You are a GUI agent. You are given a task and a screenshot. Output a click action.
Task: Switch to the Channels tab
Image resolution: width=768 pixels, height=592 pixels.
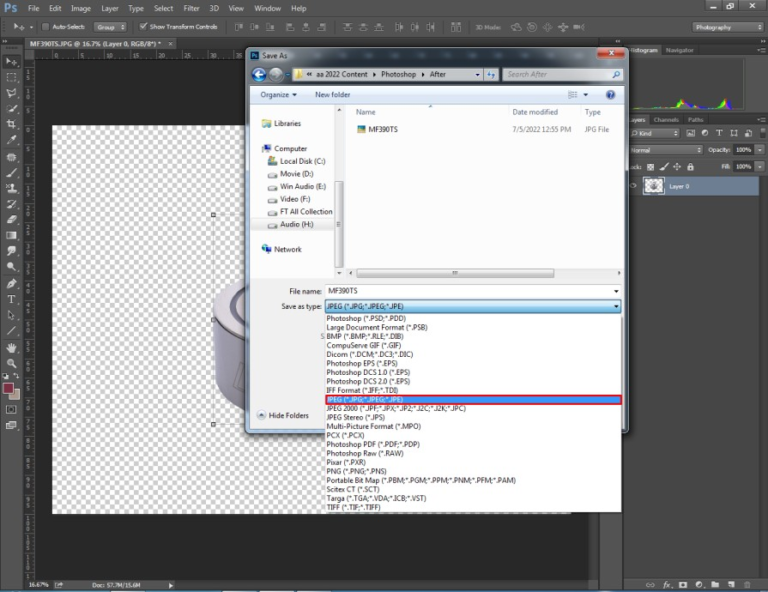point(666,119)
